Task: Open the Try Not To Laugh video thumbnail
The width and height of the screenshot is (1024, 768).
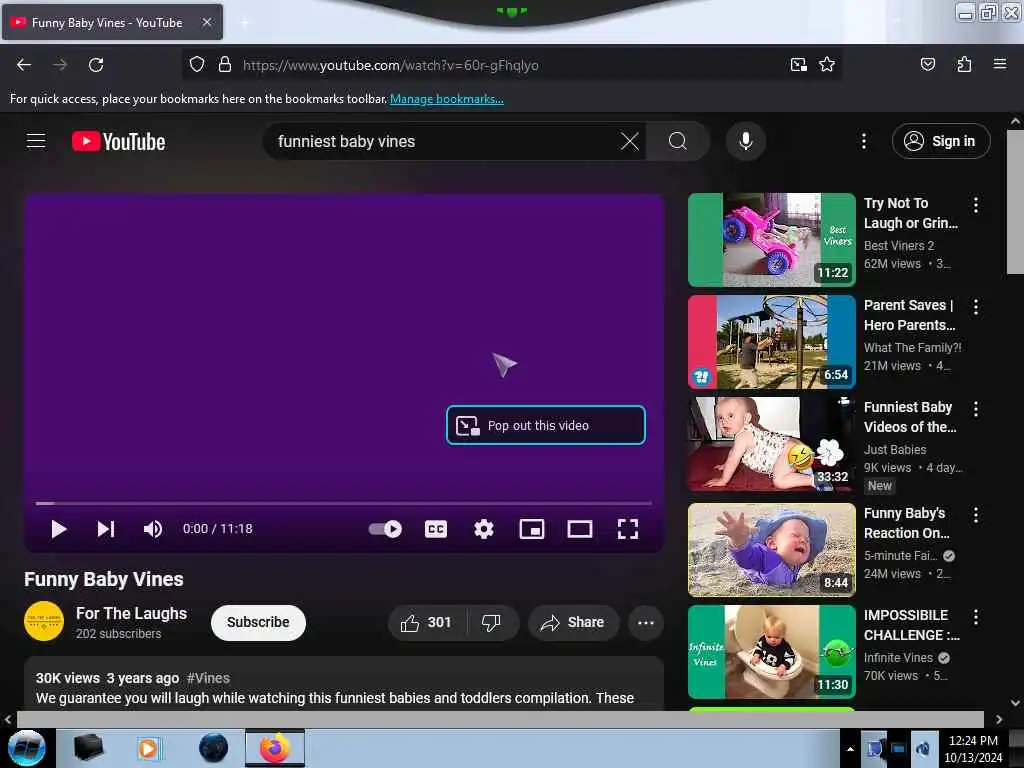Action: click(x=772, y=240)
